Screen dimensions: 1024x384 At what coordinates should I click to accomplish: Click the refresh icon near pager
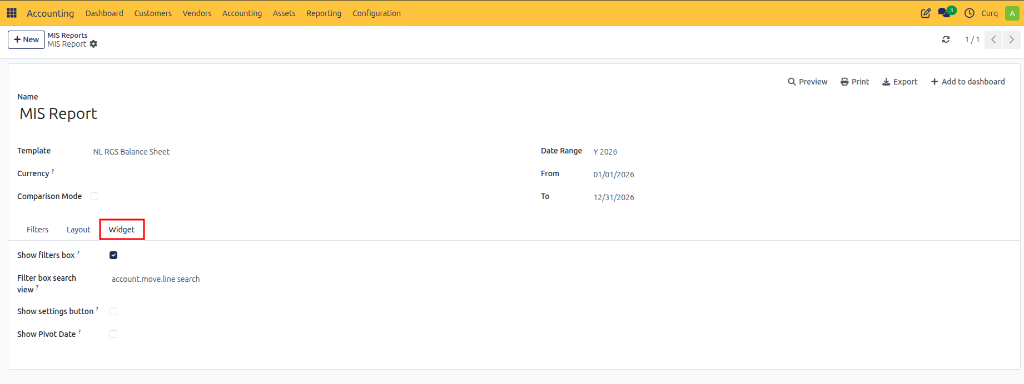(x=946, y=40)
